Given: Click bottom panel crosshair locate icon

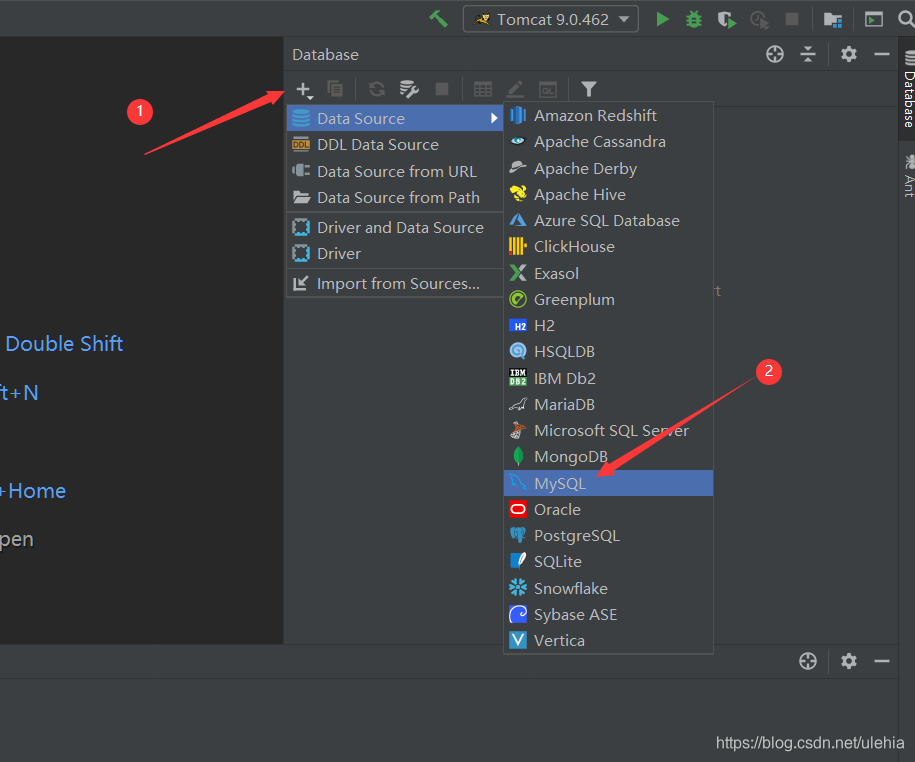Looking at the screenshot, I should [x=808, y=661].
